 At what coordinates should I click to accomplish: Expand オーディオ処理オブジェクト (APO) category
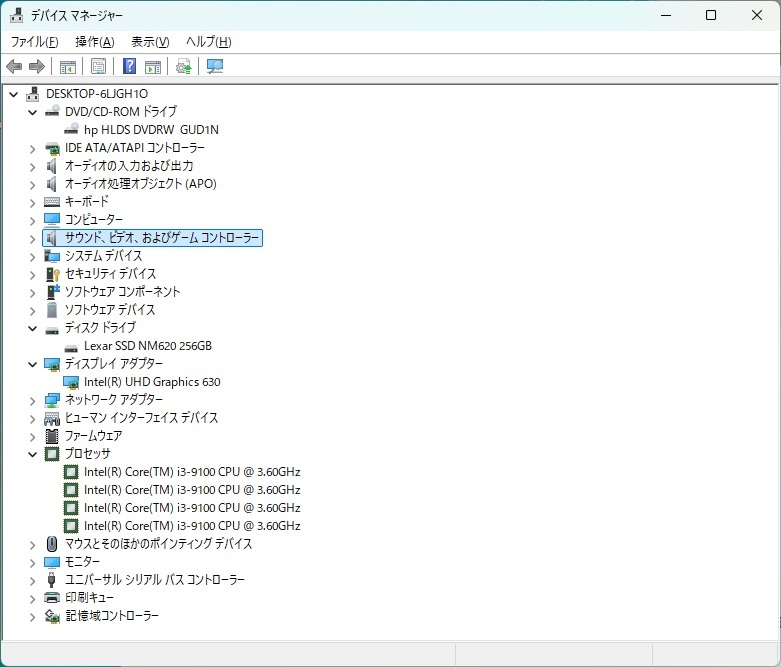(33, 185)
